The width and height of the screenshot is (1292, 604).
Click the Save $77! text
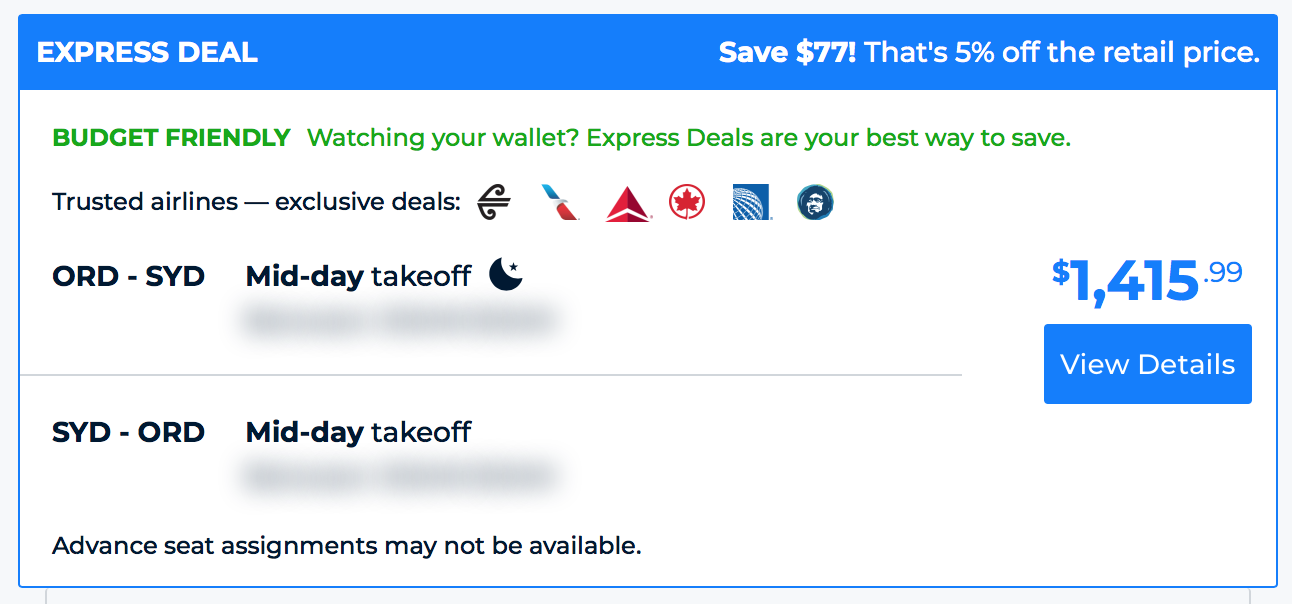[x=787, y=53]
